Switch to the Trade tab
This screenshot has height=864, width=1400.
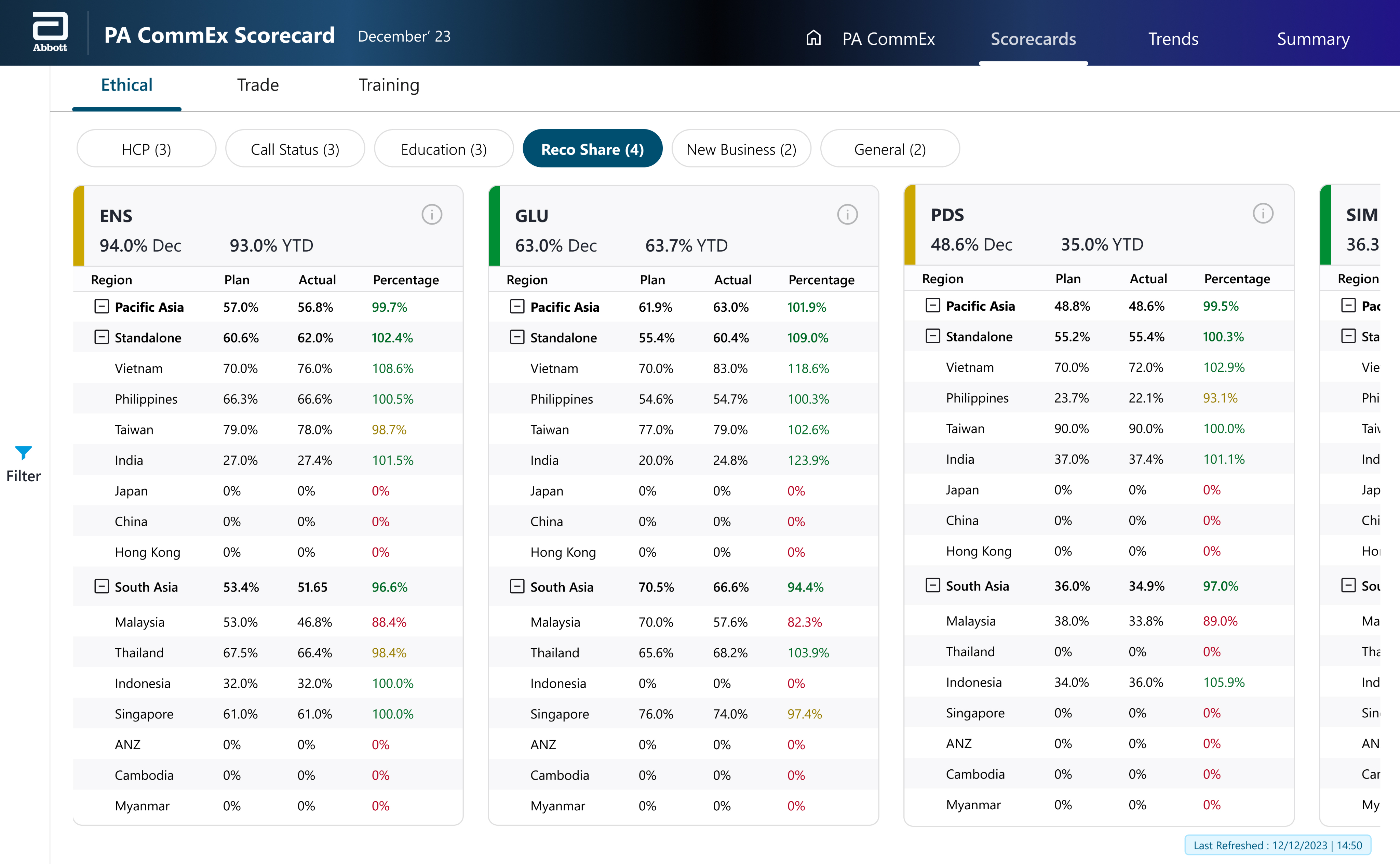point(258,85)
